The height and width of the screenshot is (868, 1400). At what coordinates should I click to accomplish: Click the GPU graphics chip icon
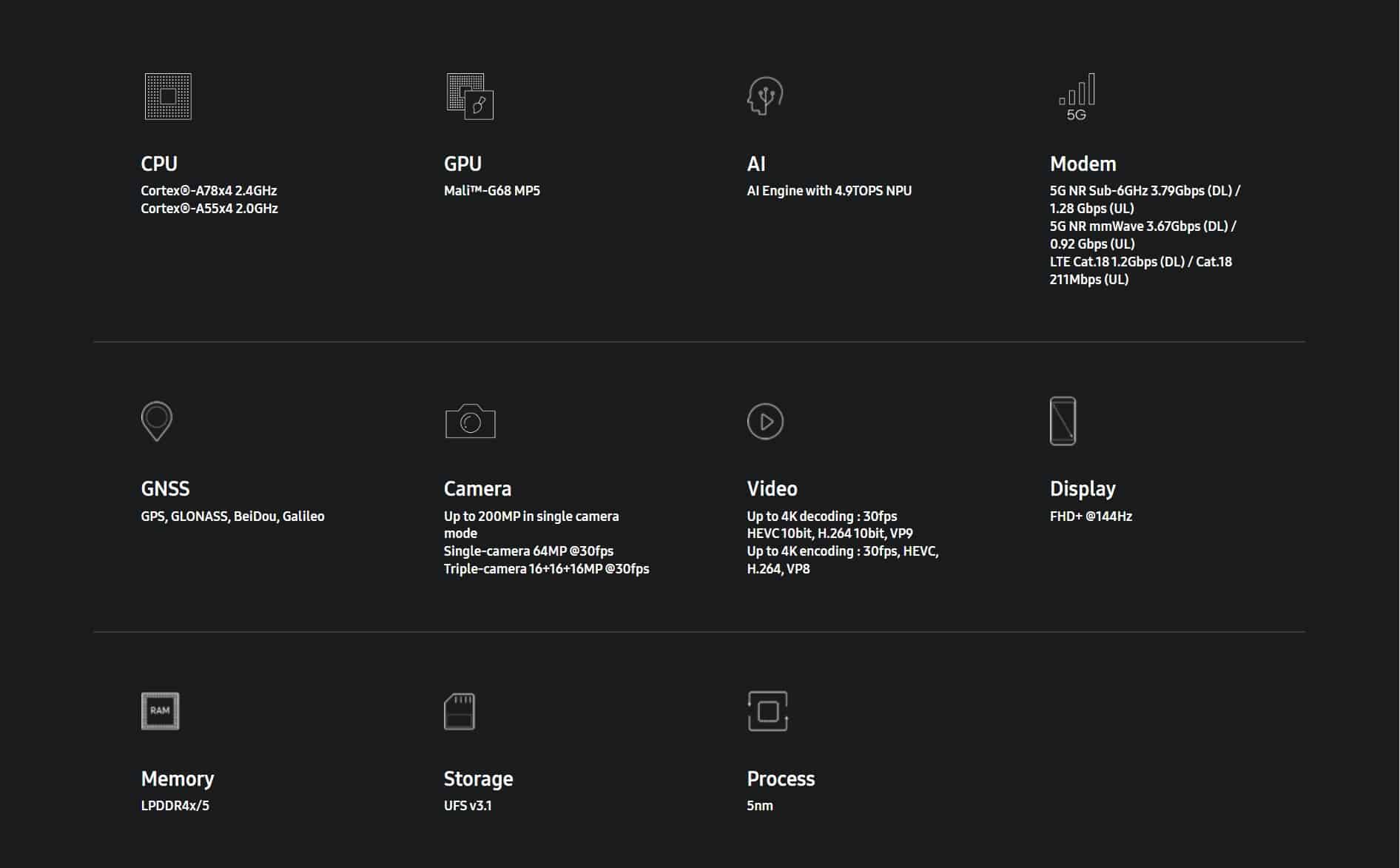point(470,96)
